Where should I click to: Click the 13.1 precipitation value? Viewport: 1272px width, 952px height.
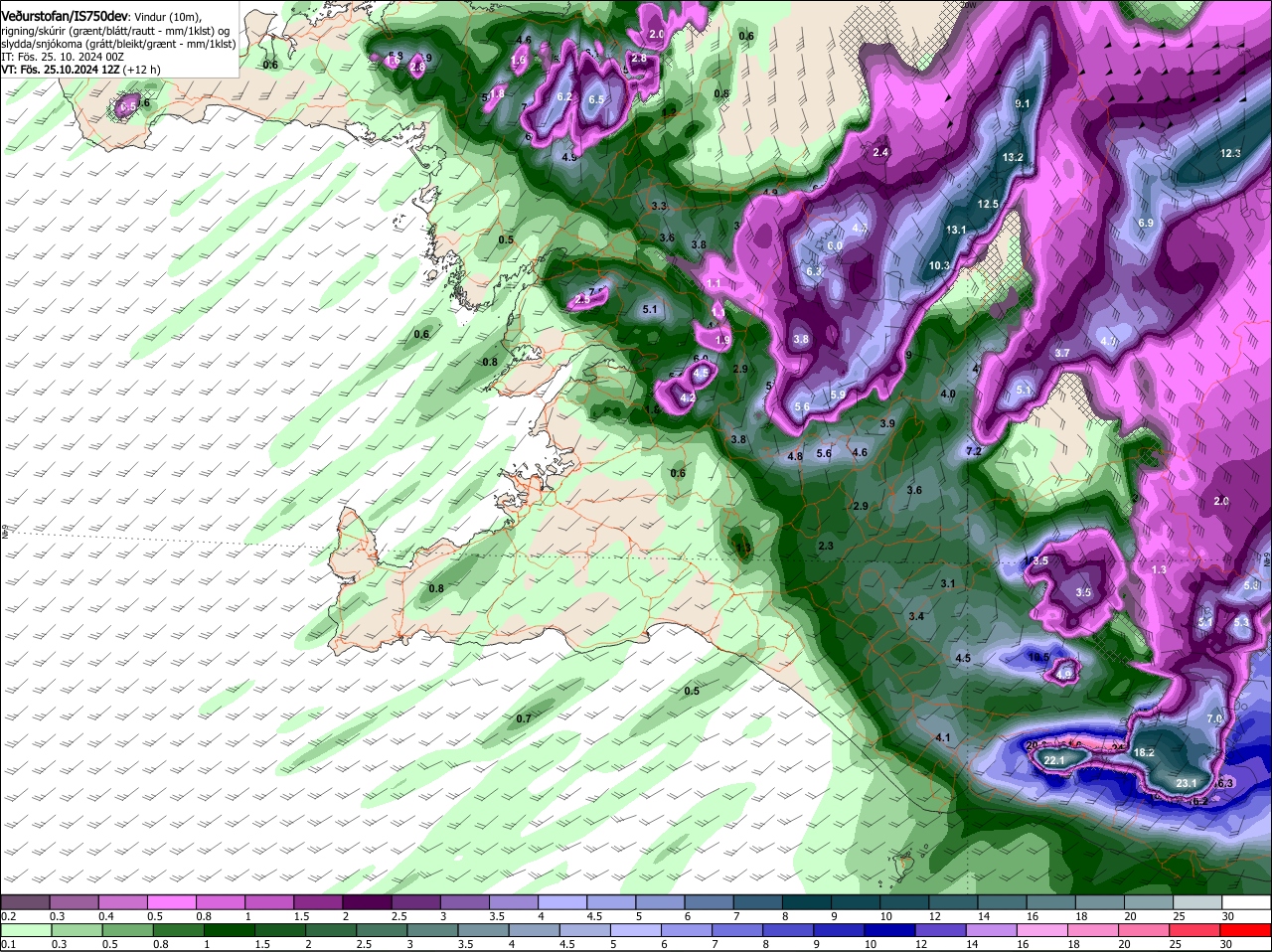[956, 230]
